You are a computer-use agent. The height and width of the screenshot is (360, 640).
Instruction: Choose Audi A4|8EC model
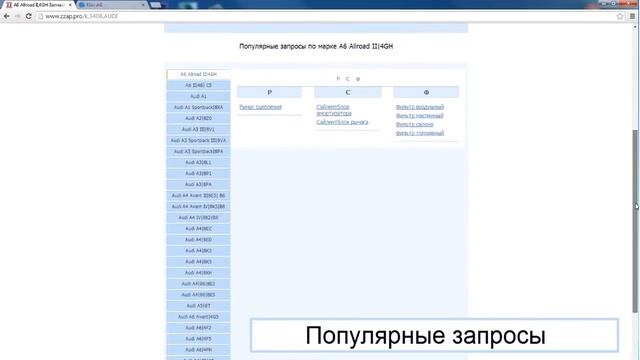(x=198, y=229)
